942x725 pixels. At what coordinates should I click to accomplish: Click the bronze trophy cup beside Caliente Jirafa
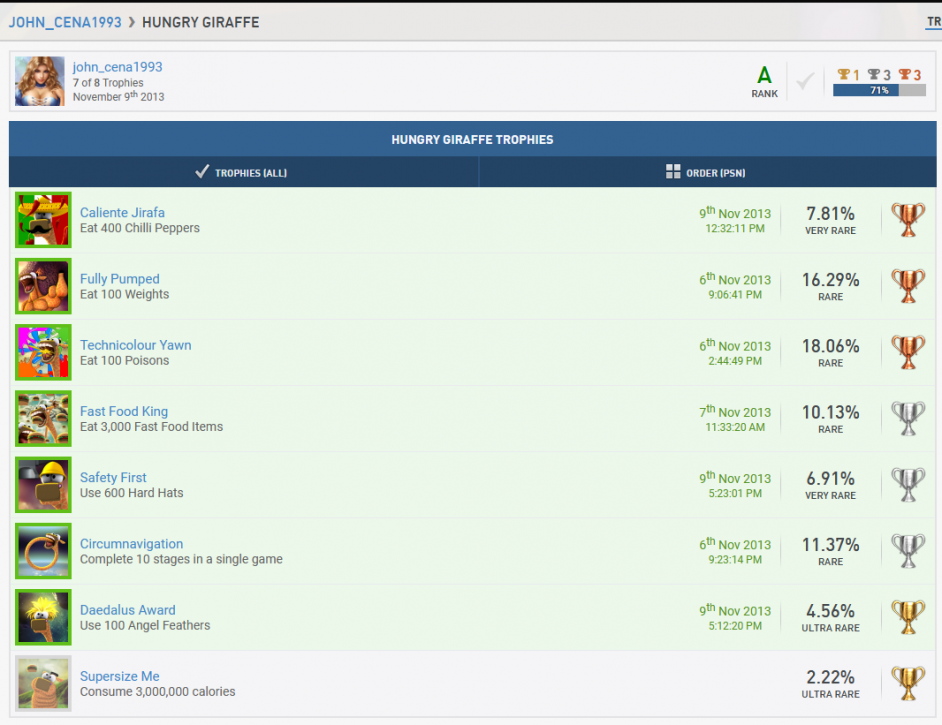[908, 220]
